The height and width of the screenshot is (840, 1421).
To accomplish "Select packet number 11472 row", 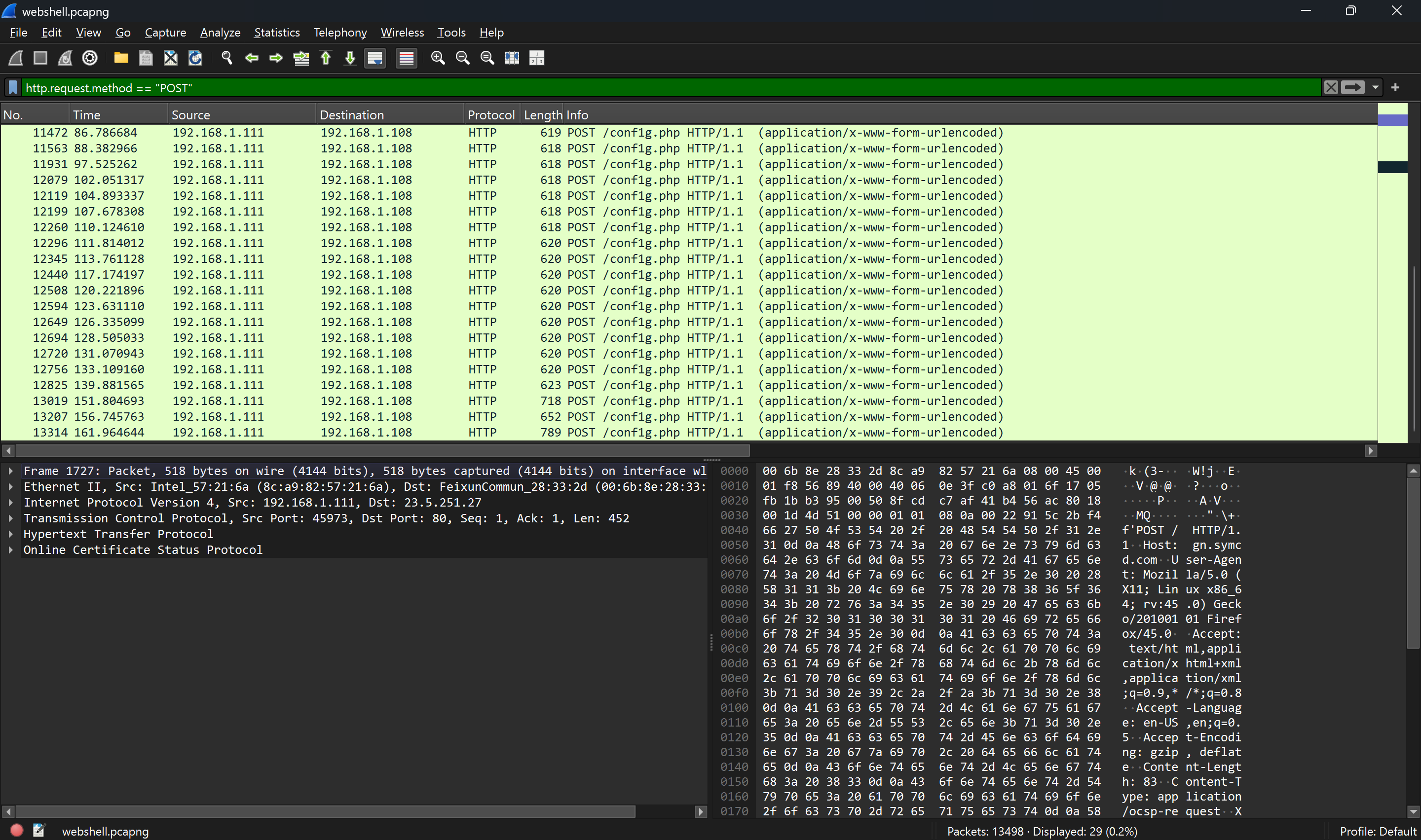I will click(x=689, y=133).
